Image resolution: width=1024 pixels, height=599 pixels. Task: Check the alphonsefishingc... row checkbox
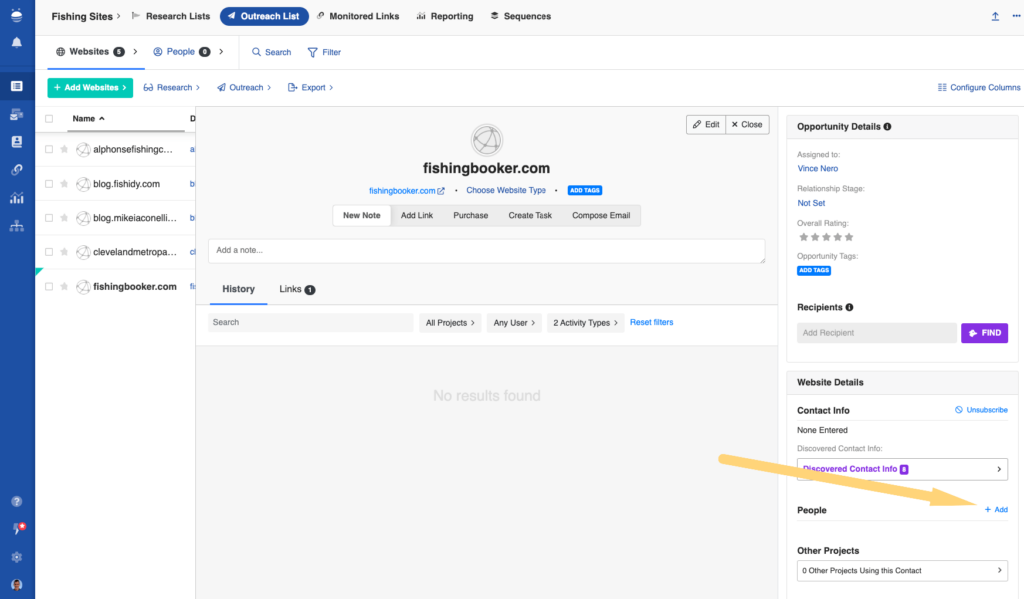(x=49, y=150)
